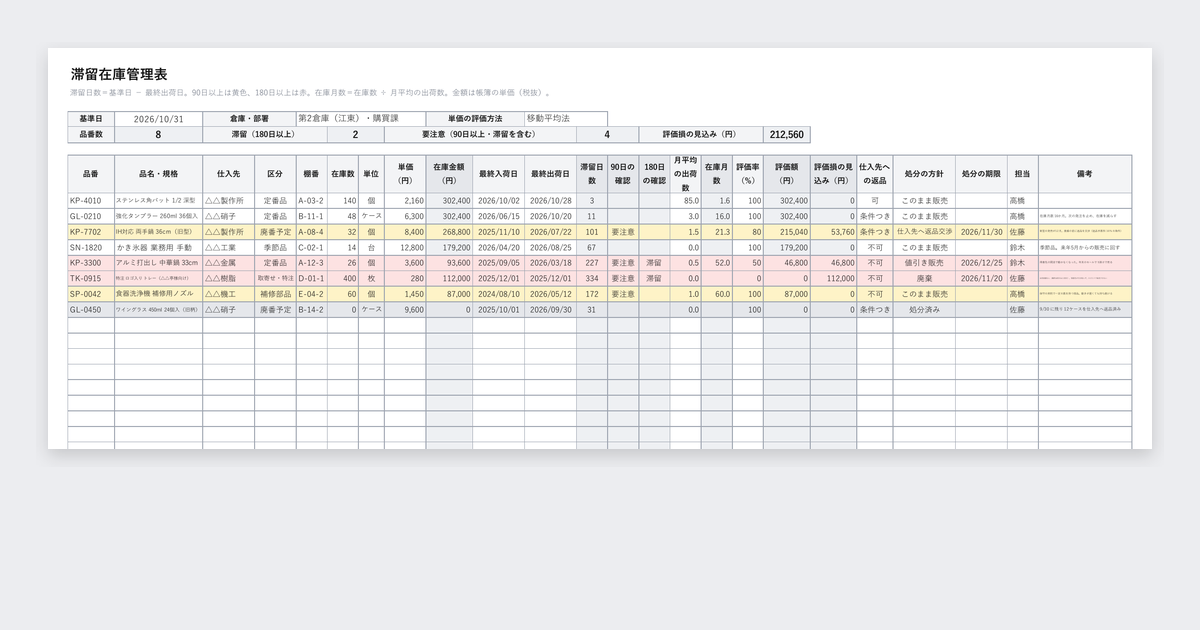Image resolution: width=1200 pixels, height=630 pixels.
Task: Click the 補修部品 category cell
Action: coord(275,294)
